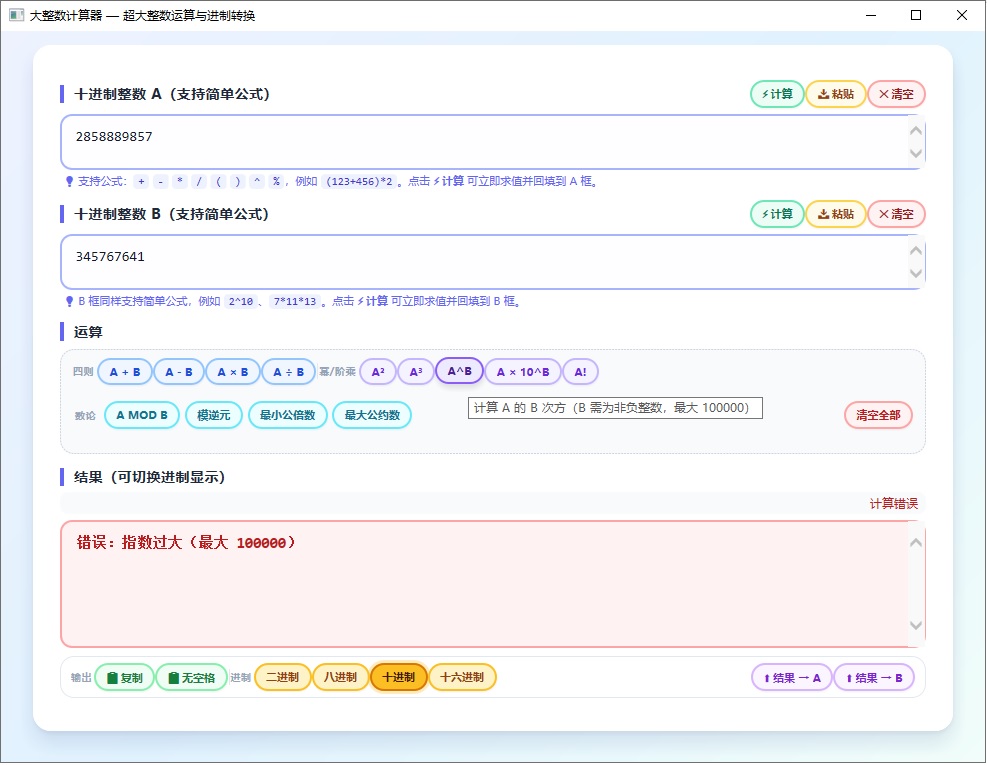The image size is (987, 765).
Task: Calculate 最大公约数 of A and B
Action: pyautogui.click(x=372, y=416)
